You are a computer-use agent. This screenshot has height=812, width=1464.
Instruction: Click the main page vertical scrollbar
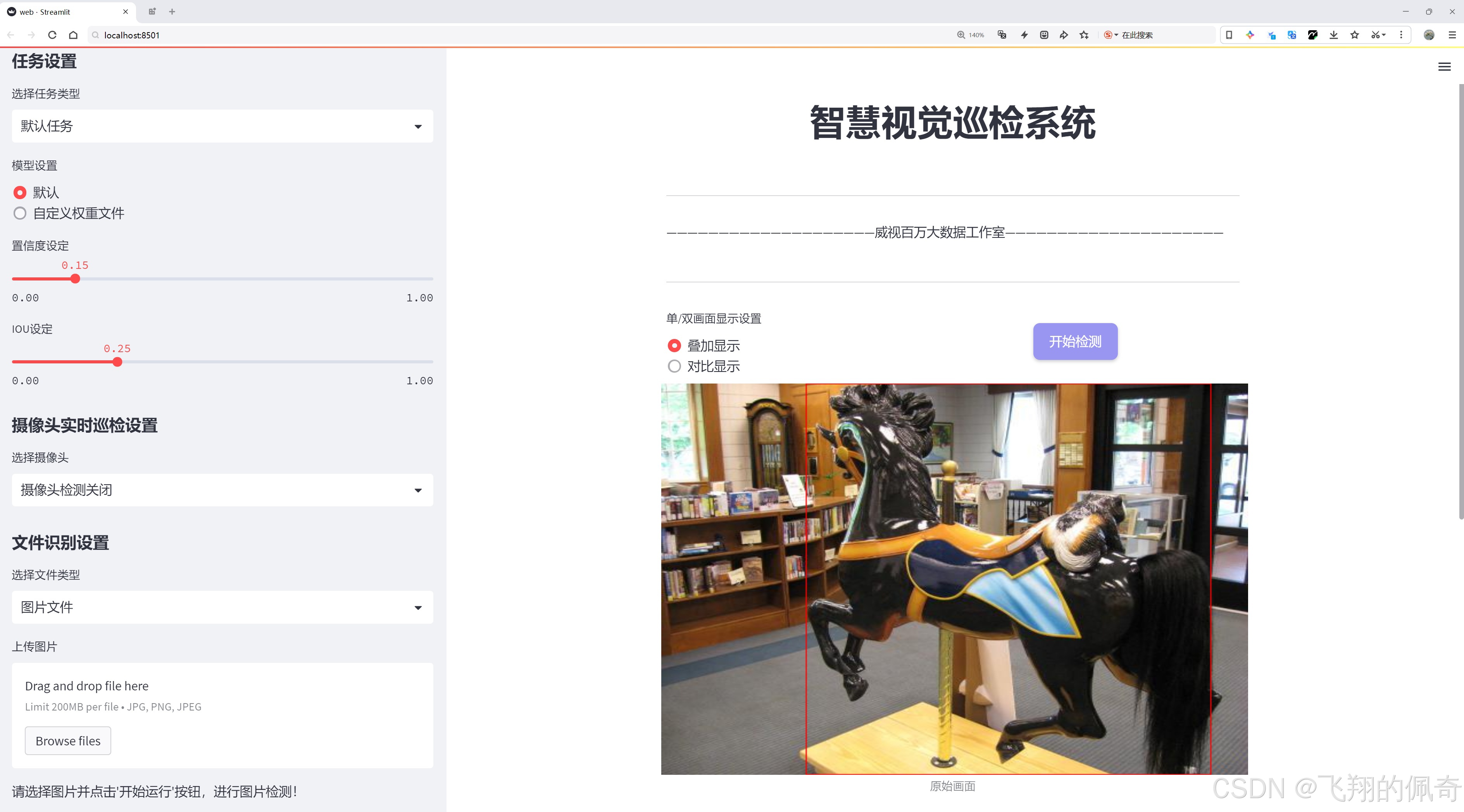[1461, 301]
